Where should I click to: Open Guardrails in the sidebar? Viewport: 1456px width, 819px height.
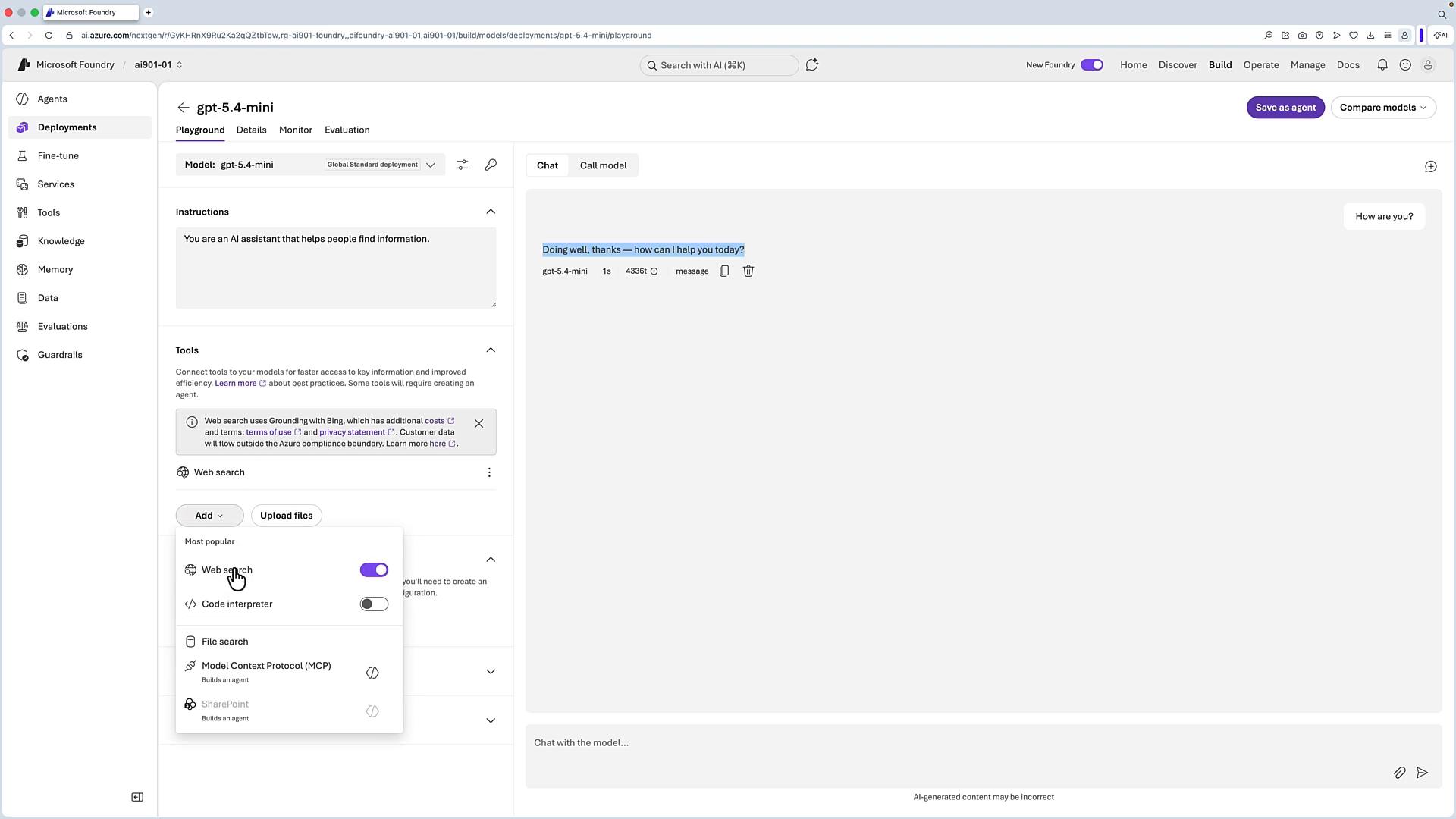[80, 355]
